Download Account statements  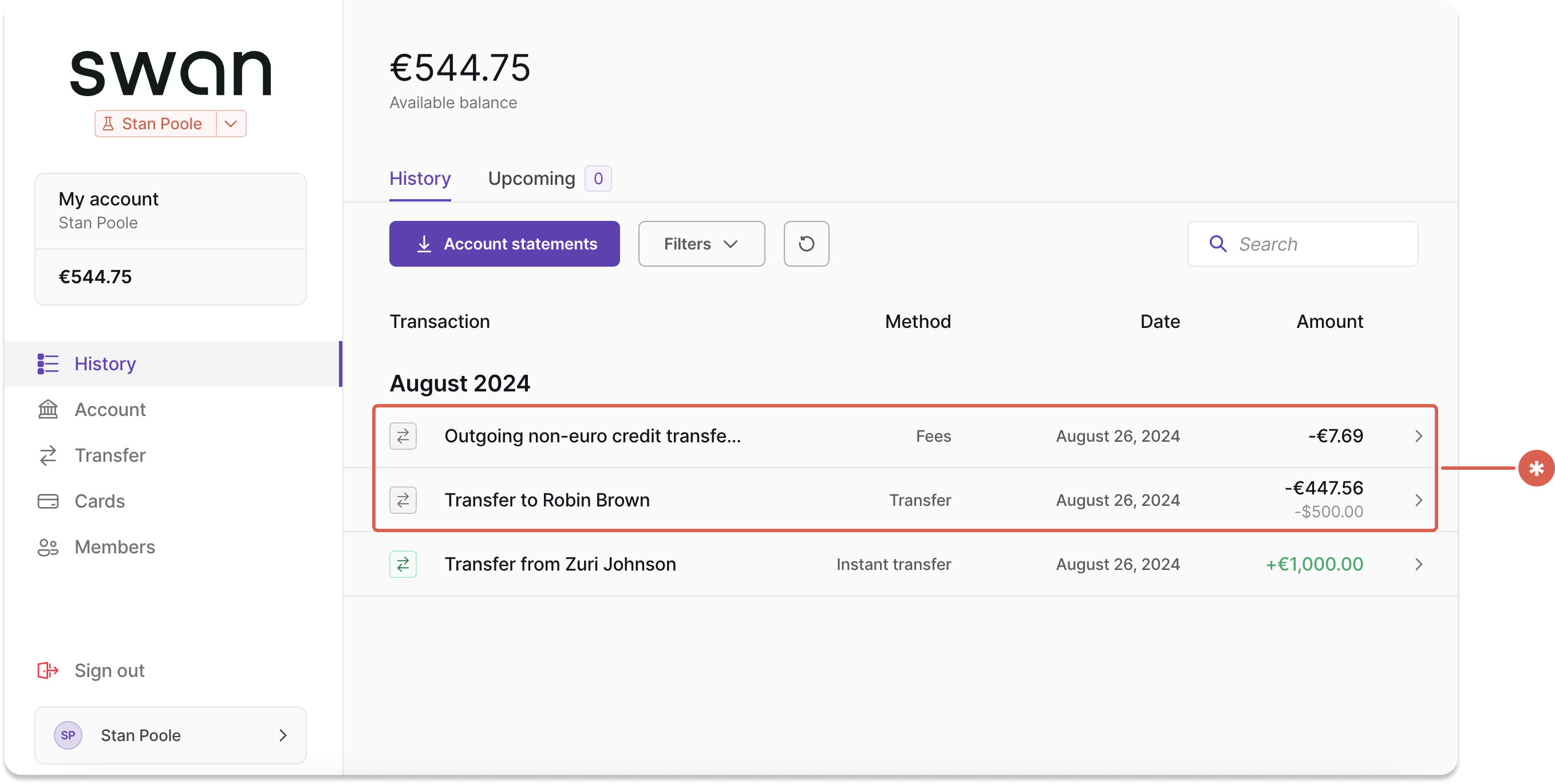(x=504, y=244)
